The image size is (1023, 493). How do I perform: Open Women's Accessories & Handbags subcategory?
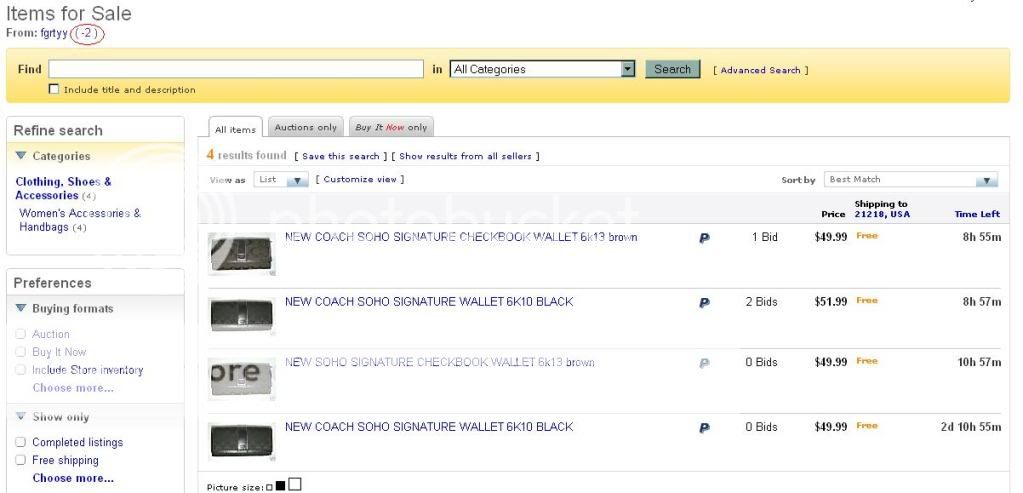[x=80, y=220]
